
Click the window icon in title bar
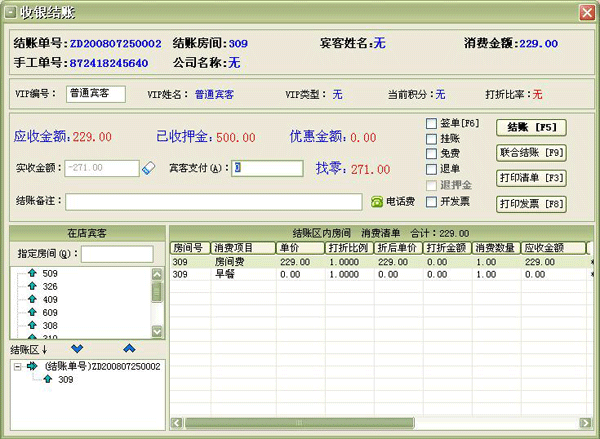pos(9,12)
